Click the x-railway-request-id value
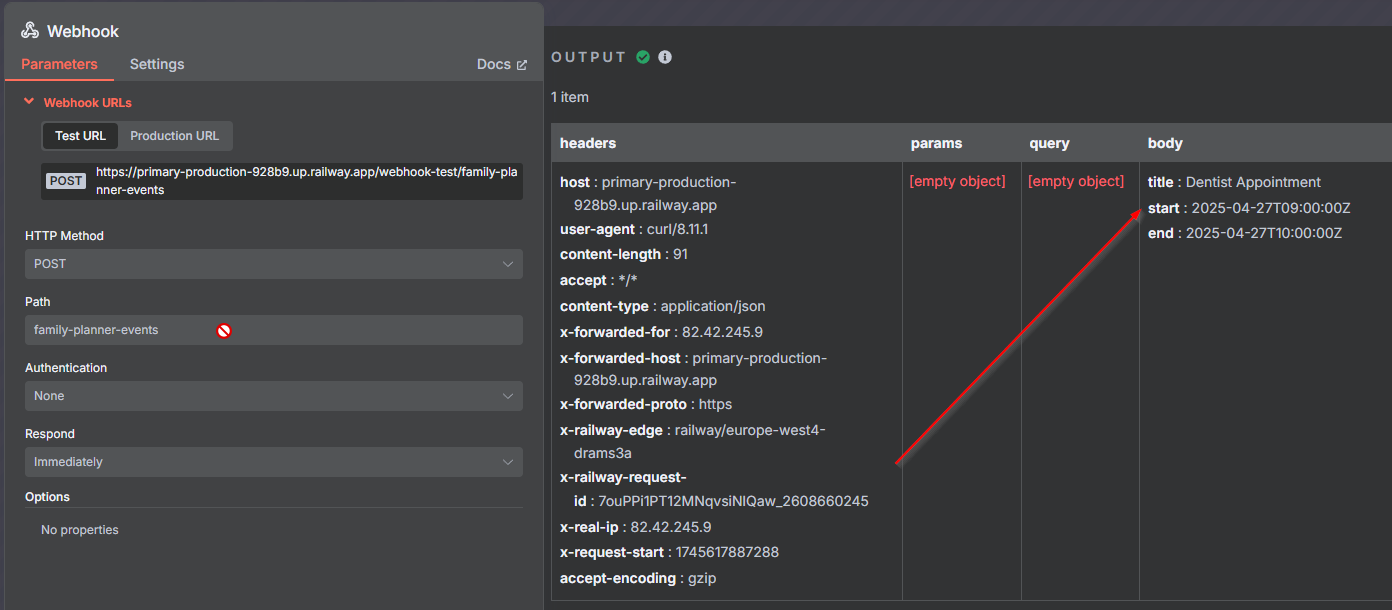 point(733,501)
